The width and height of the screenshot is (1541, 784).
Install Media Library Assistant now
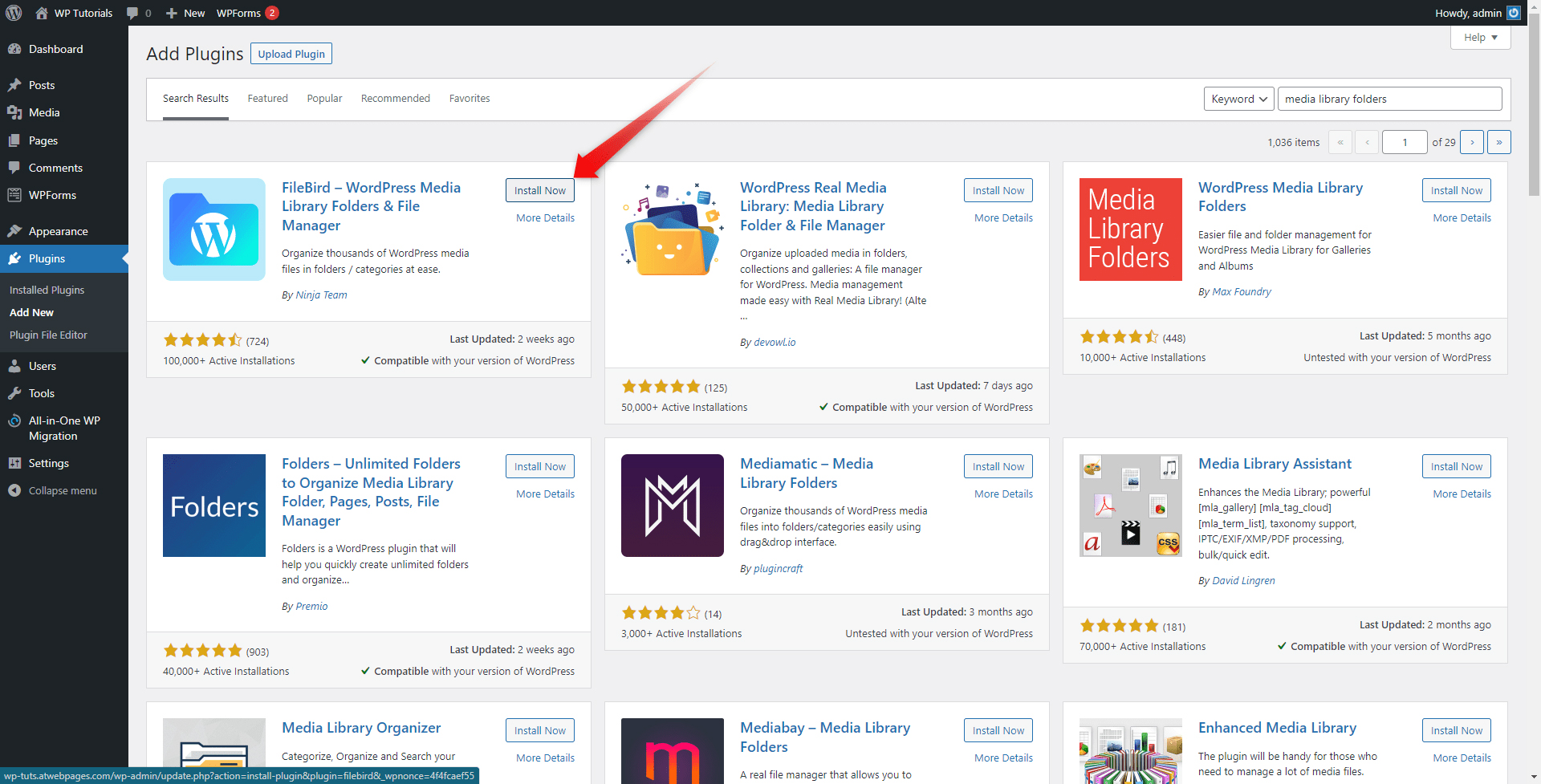click(x=1457, y=466)
